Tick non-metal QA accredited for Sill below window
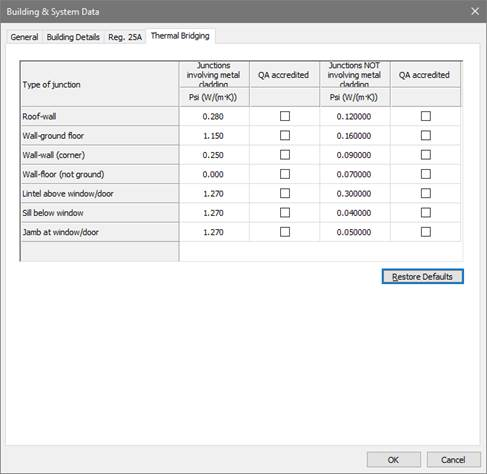The height and width of the screenshot is (474, 487). (426, 213)
